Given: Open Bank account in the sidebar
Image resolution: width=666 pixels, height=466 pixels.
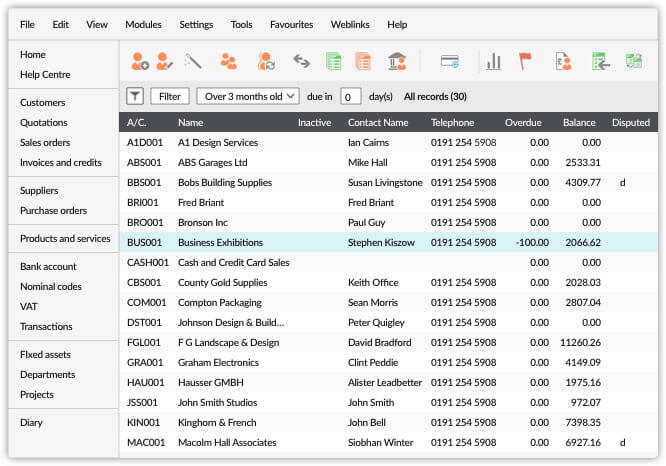Looking at the screenshot, I should tap(48, 266).
